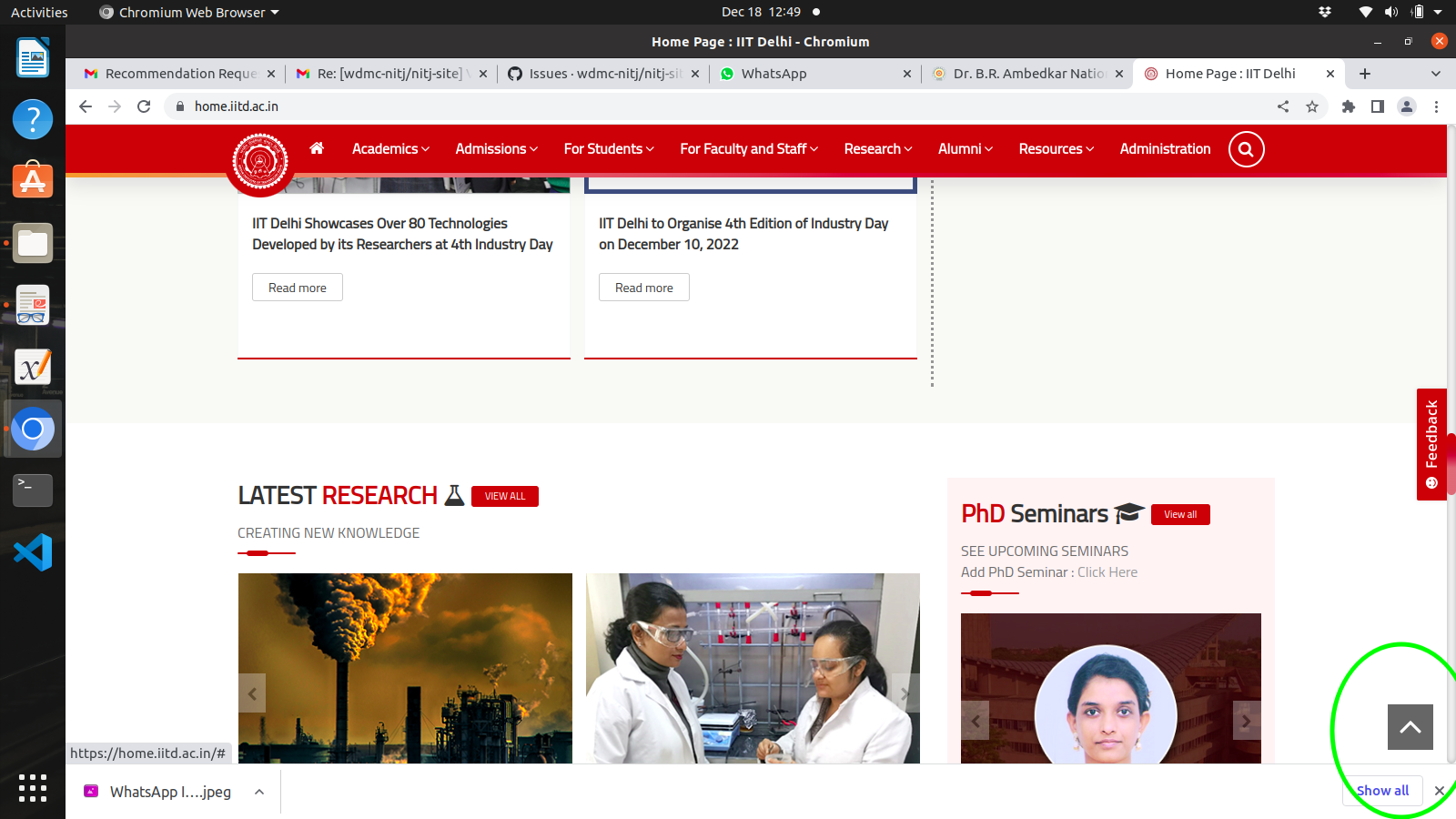Screen dimensions: 1456x819
Task: Open the search magnifier on IIT Delhi navbar
Action: coord(1246,149)
